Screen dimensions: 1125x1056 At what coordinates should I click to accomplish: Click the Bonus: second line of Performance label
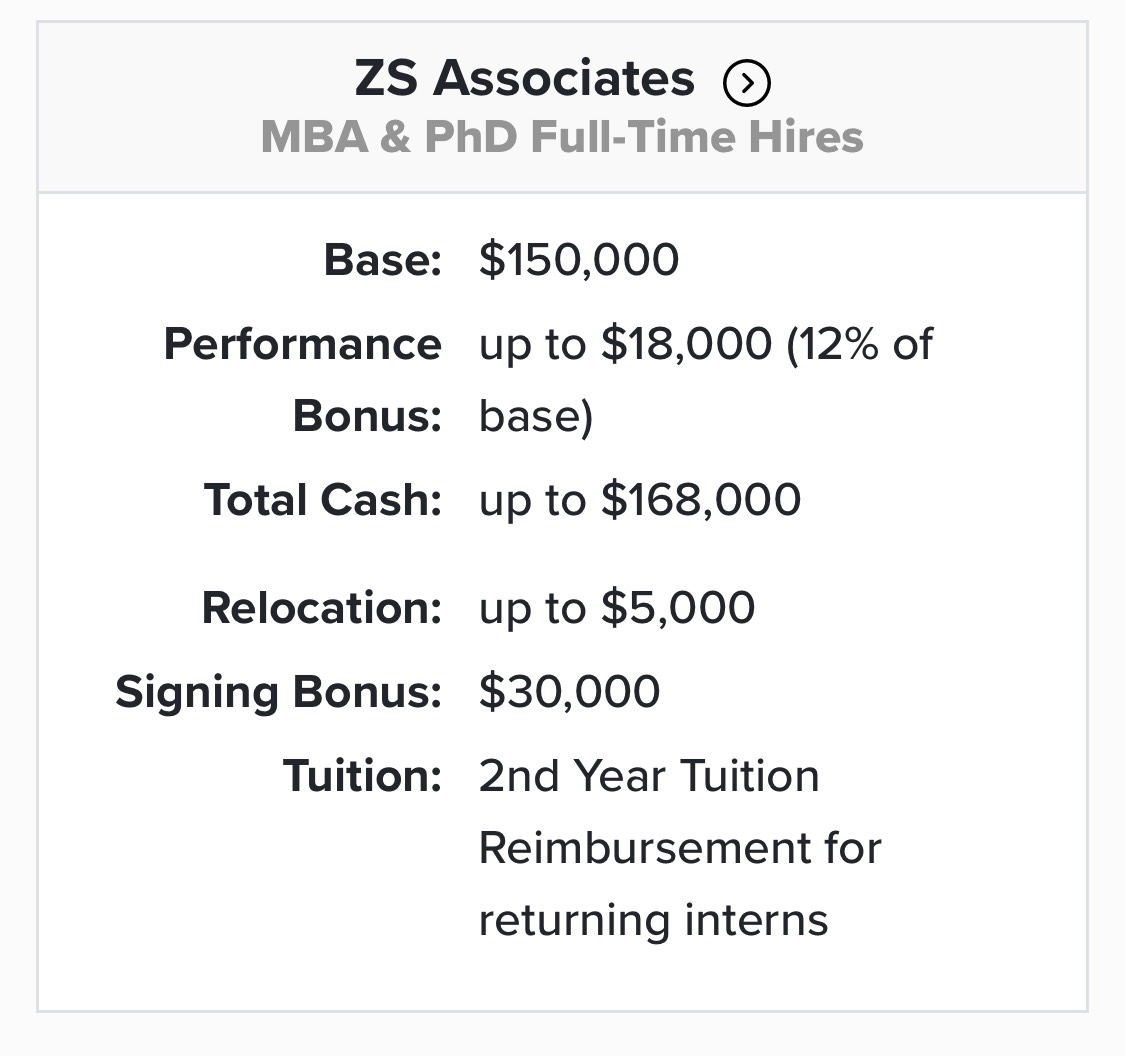point(367,416)
